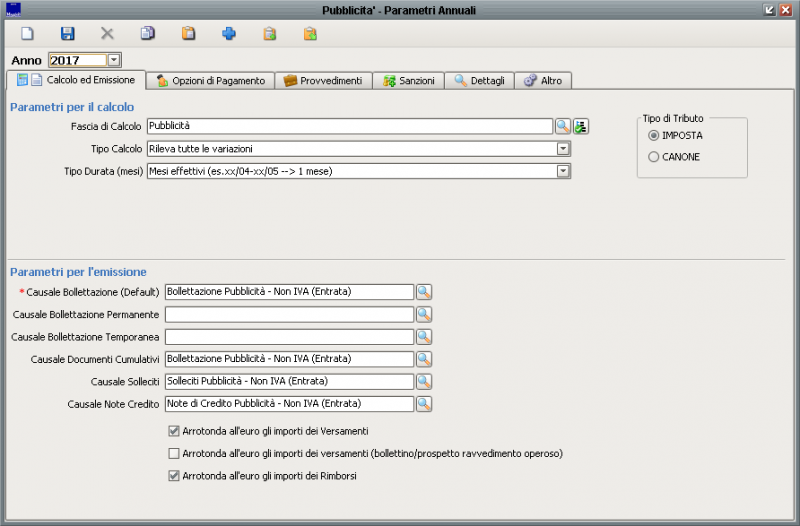Expand the Tipo Durata (mesi) dropdown

[563, 171]
